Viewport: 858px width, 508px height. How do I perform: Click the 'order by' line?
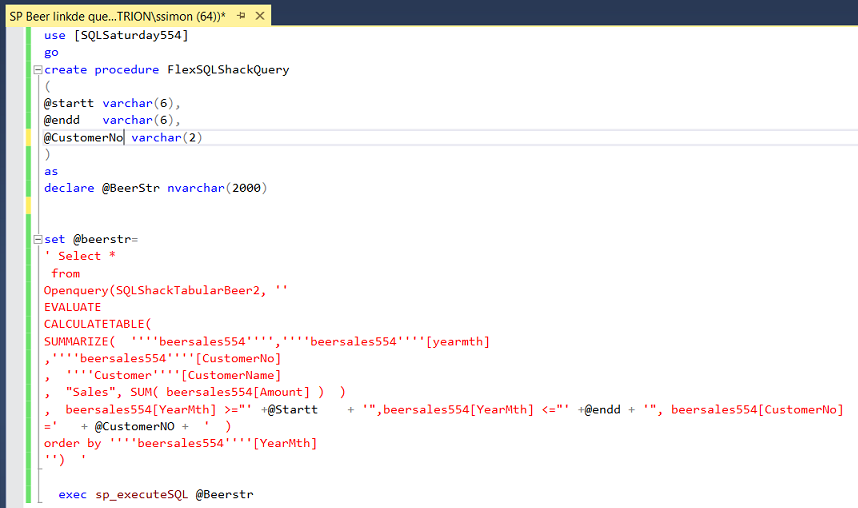[x=181, y=443]
